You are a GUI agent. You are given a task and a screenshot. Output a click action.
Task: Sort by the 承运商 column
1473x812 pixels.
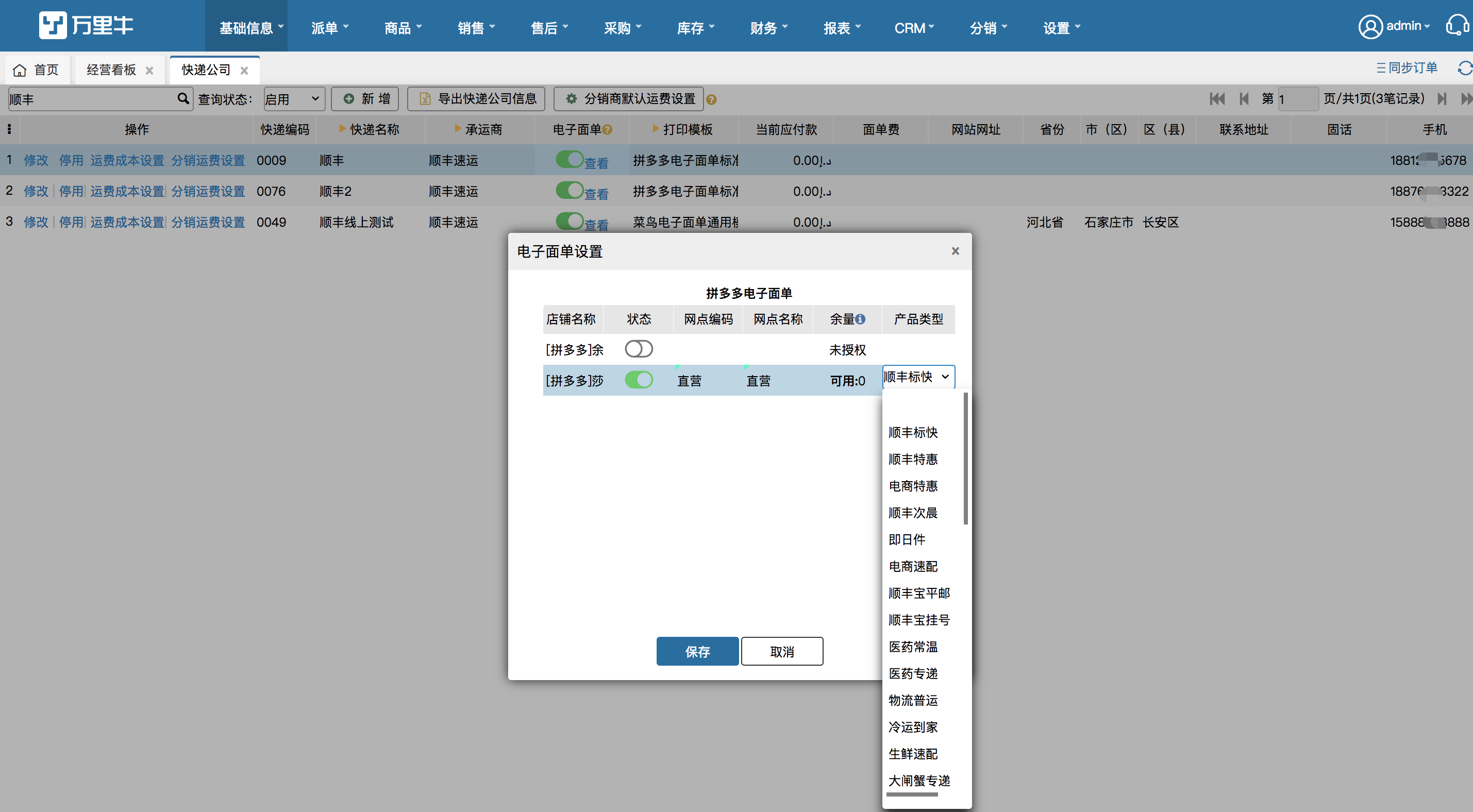point(479,130)
